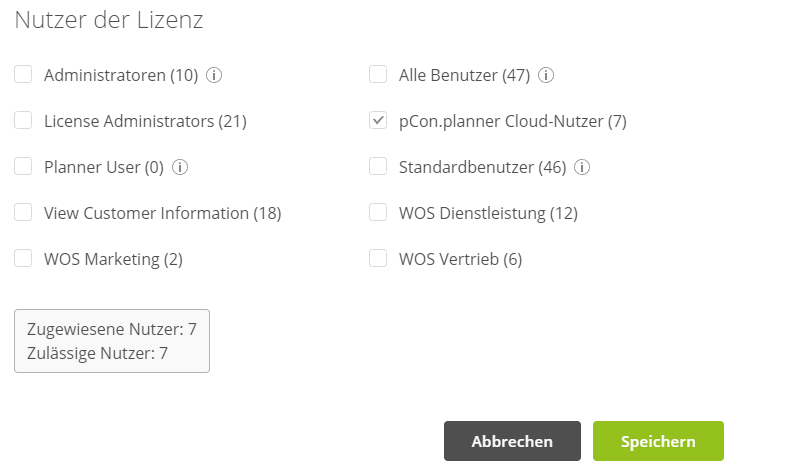This screenshot has height=476, width=802.
Task: Save changes with Speichern button
Action: [658, 441]
